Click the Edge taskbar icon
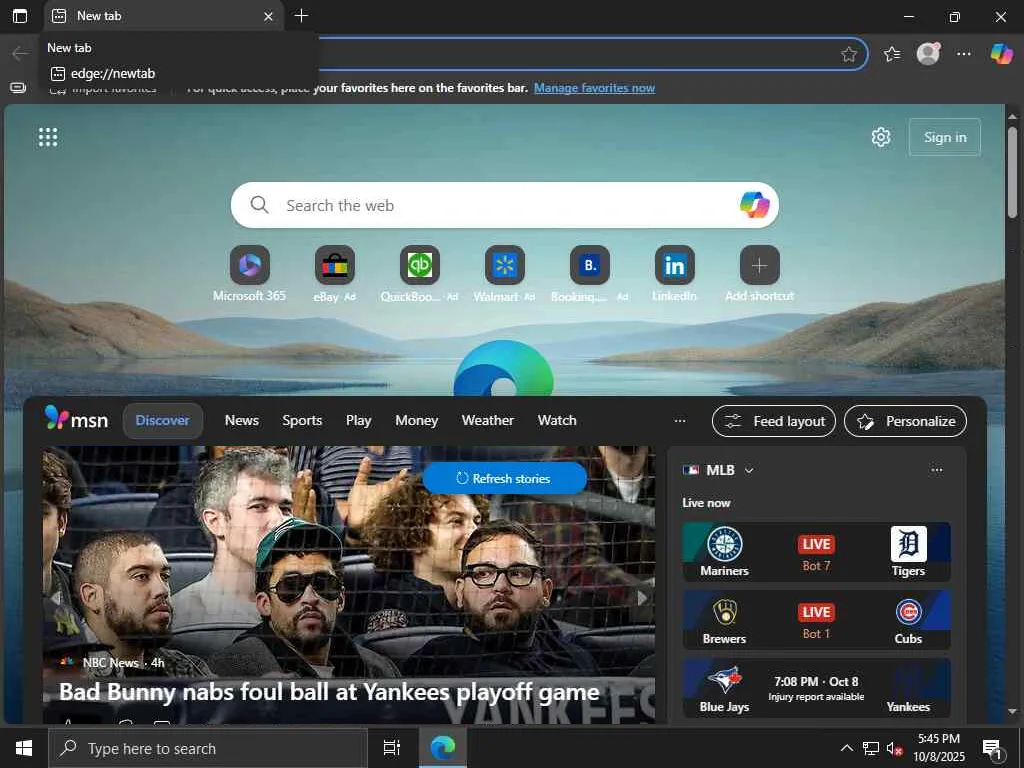The height and width of the screenshot is (768, 1024). pos(443,748)
